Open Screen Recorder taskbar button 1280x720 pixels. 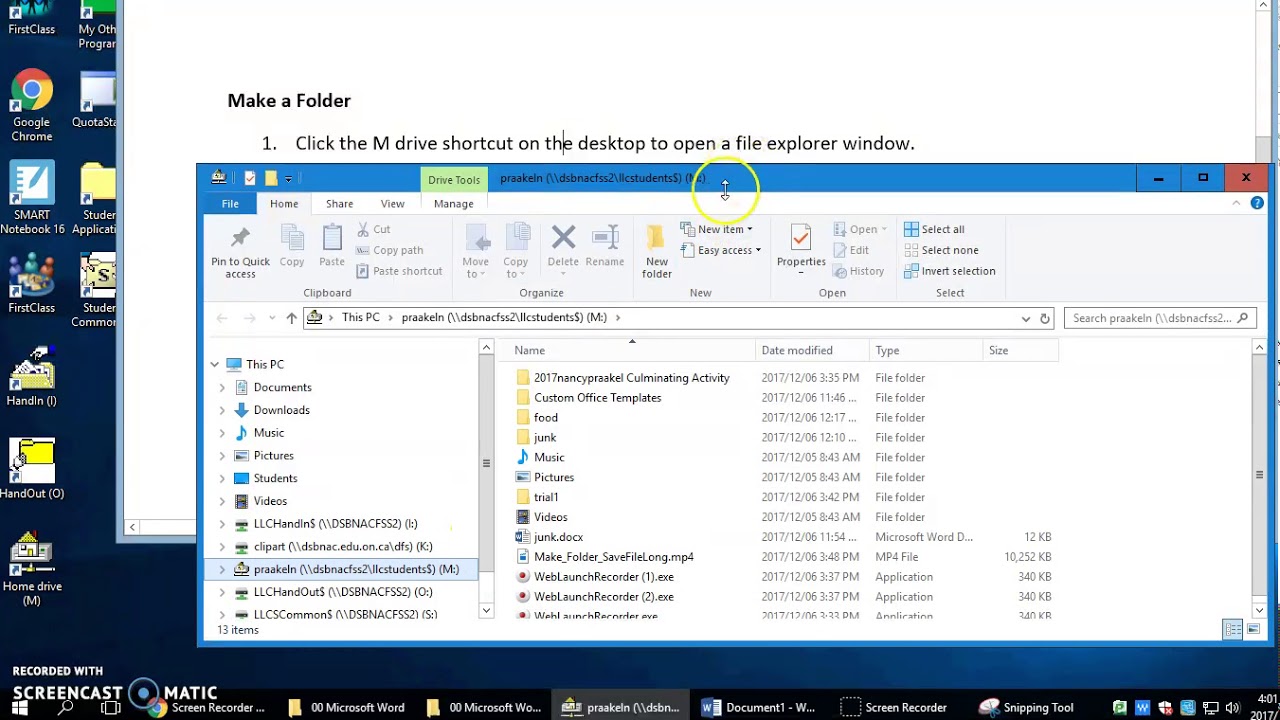[893, 707]
